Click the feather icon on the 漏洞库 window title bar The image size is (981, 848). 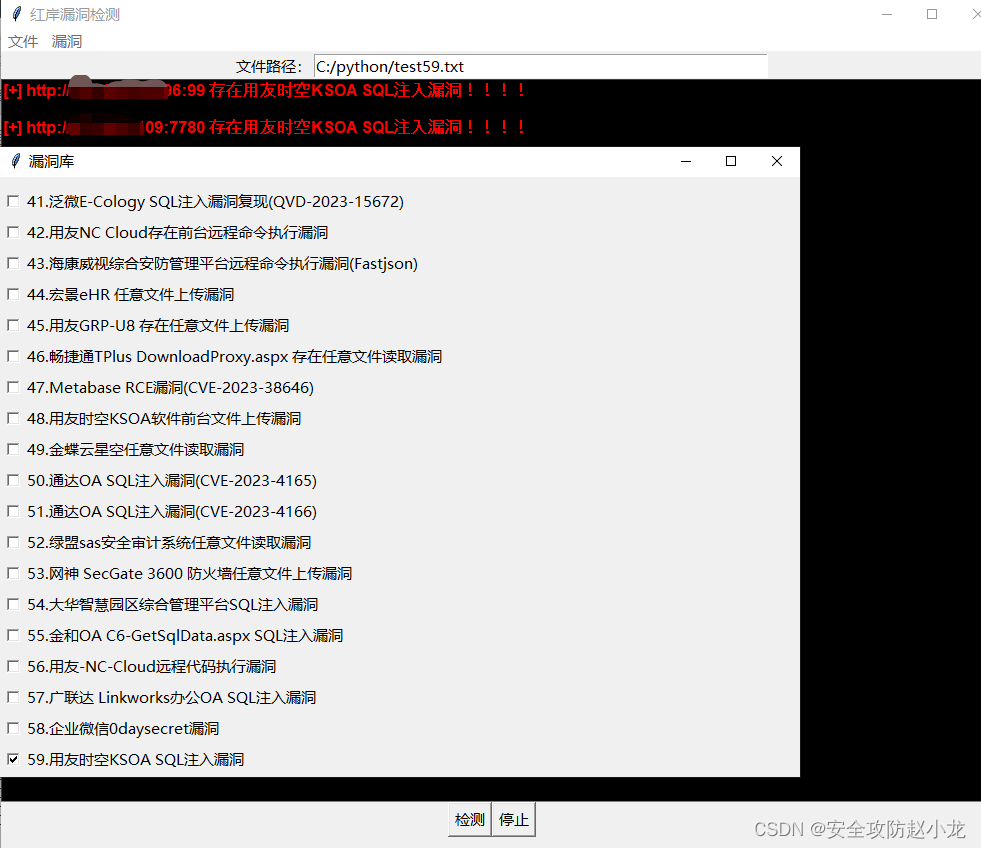pos(13,160)
